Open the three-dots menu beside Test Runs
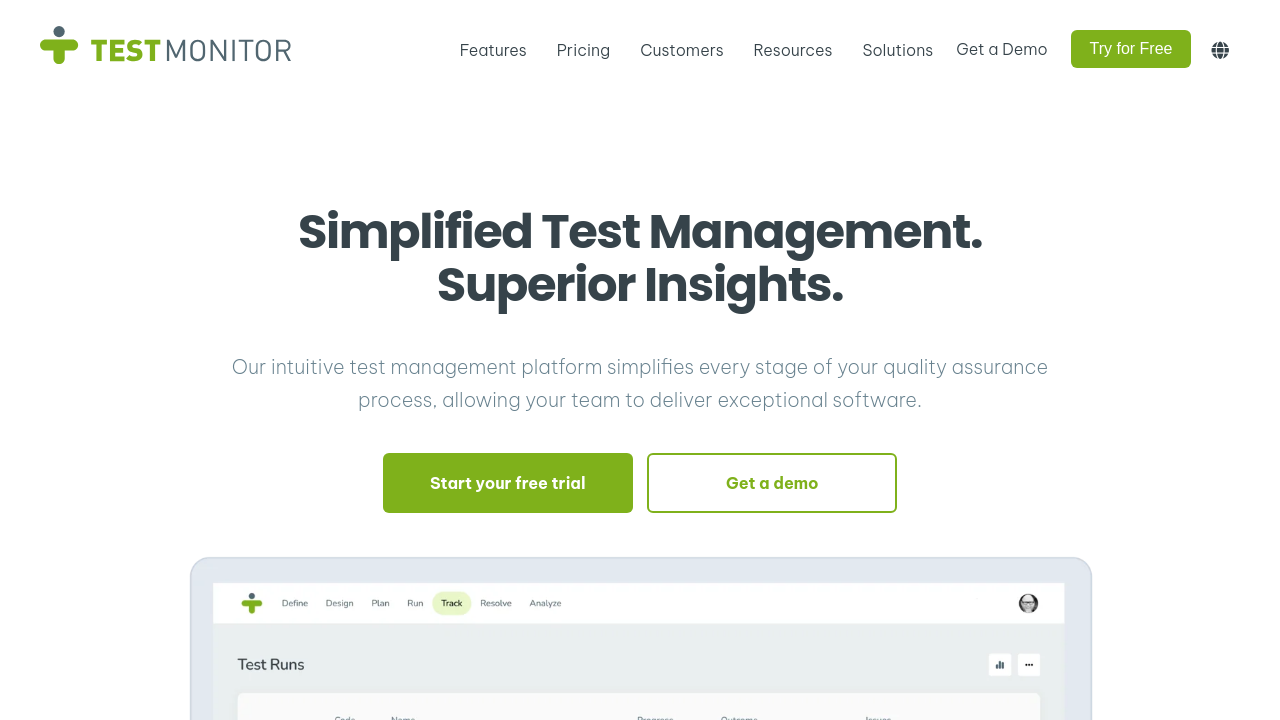Screen dimensions: 1280x720 (x=1029, y=665)
